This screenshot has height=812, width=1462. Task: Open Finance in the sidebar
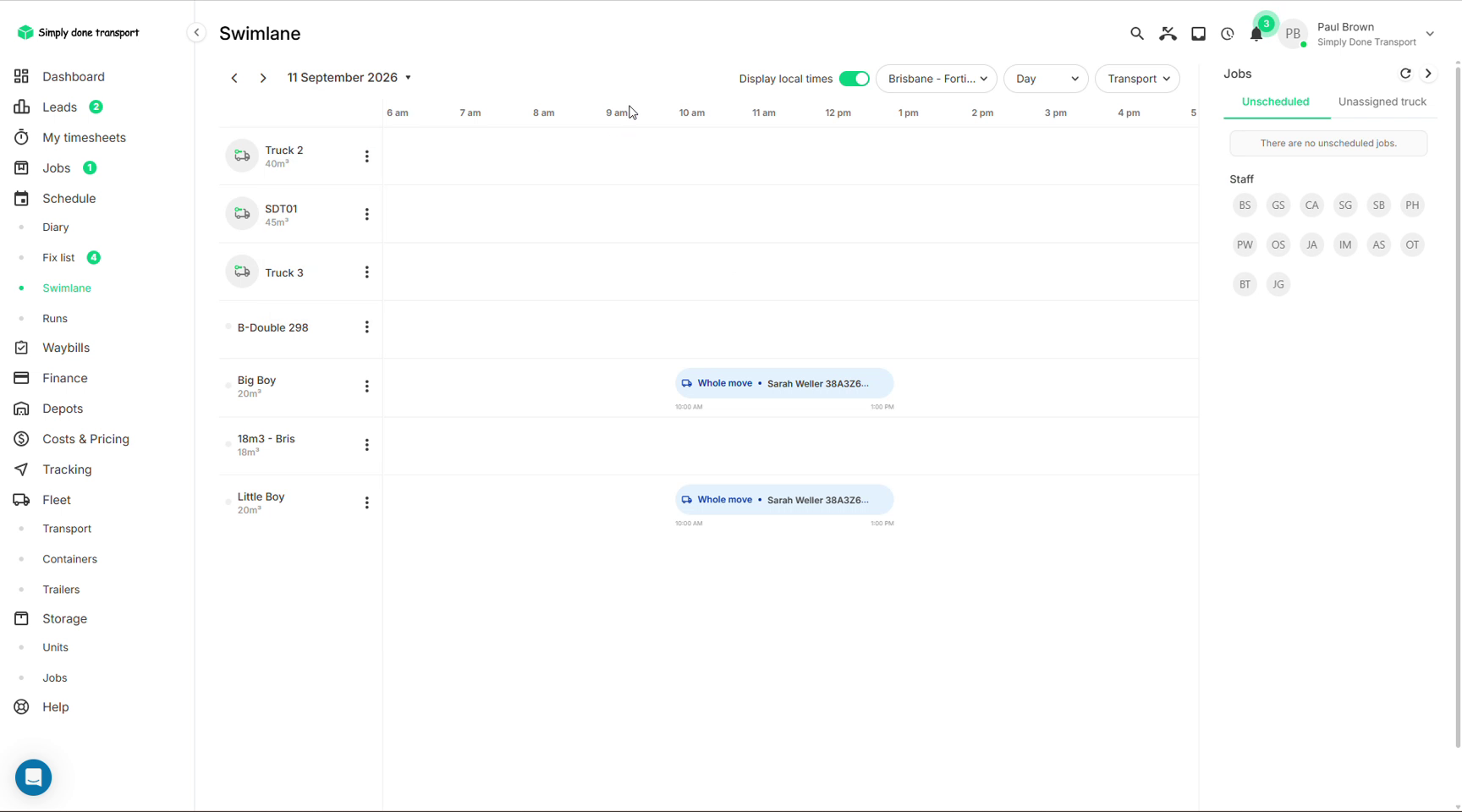65,378
